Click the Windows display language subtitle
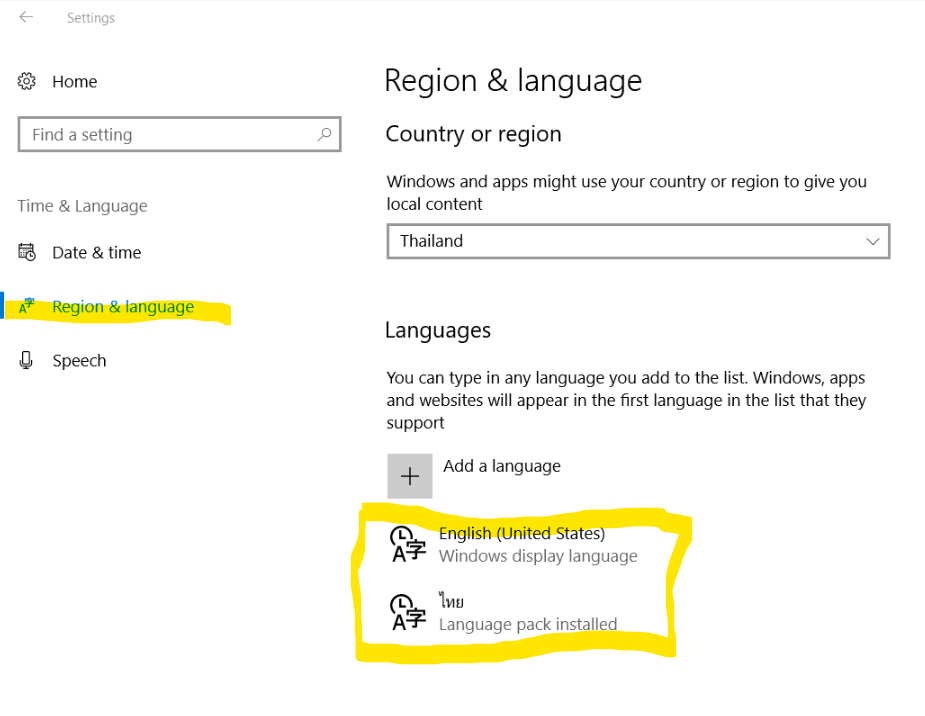The image size is (925, 716). point(538,556)
